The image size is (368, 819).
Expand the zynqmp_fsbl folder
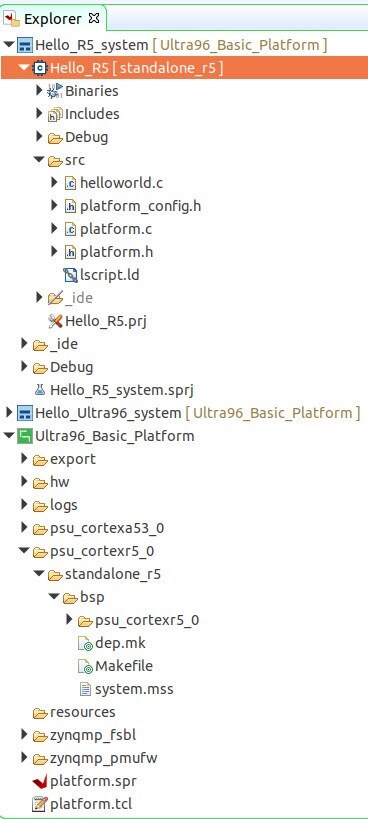24,734
